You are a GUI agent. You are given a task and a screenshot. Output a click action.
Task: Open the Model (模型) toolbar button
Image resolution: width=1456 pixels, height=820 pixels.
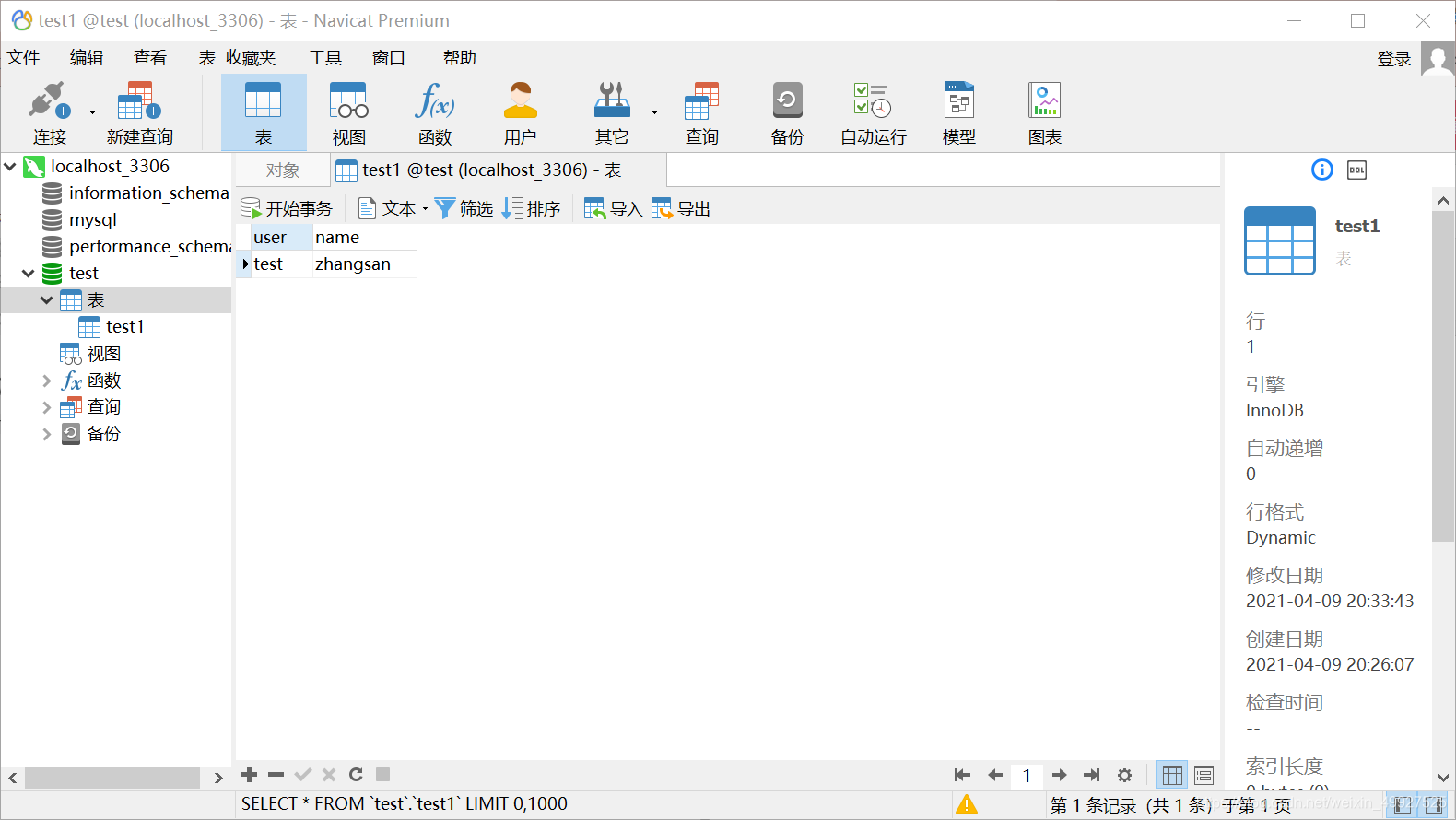[x=959, y=113]
